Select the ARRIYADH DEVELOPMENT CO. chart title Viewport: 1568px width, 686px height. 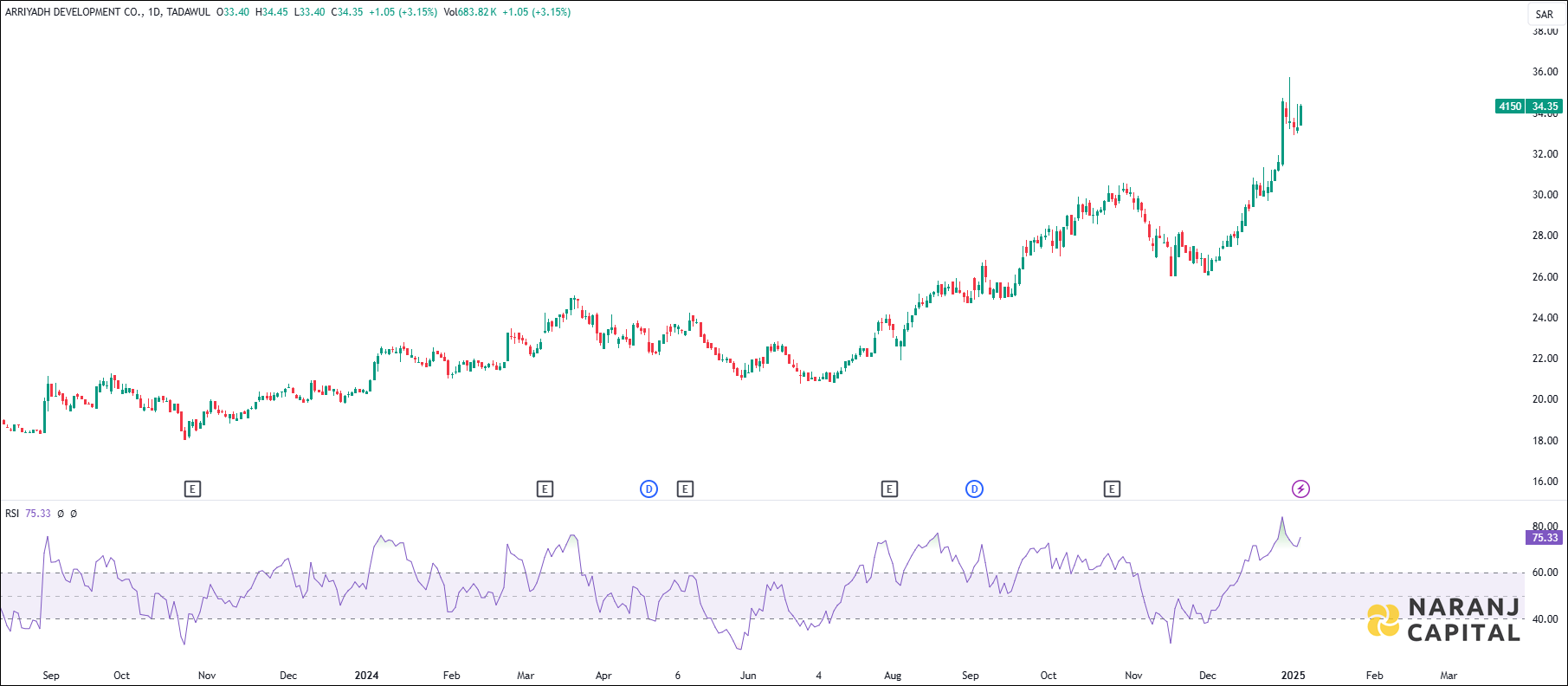click(x=74, y=12)
